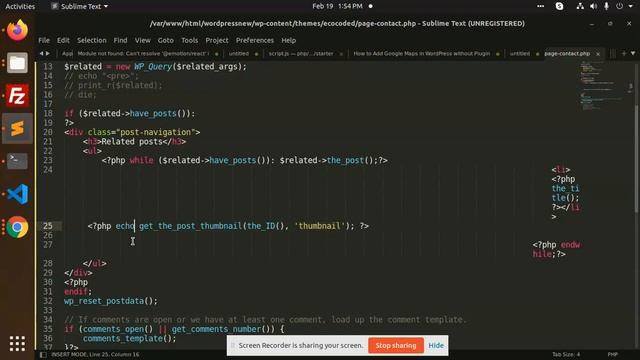Switch to How to Add Google Maps tab
Viewport: 640px width, 360px height.
[x=421, y=53]
